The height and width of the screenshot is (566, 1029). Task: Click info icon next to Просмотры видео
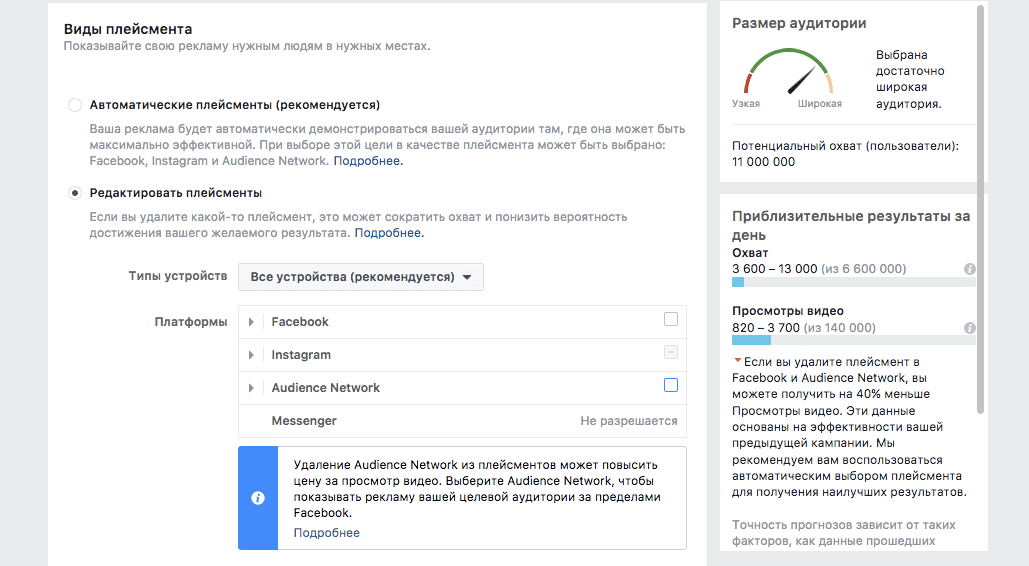pyautogui.click(x=969, y=328)
